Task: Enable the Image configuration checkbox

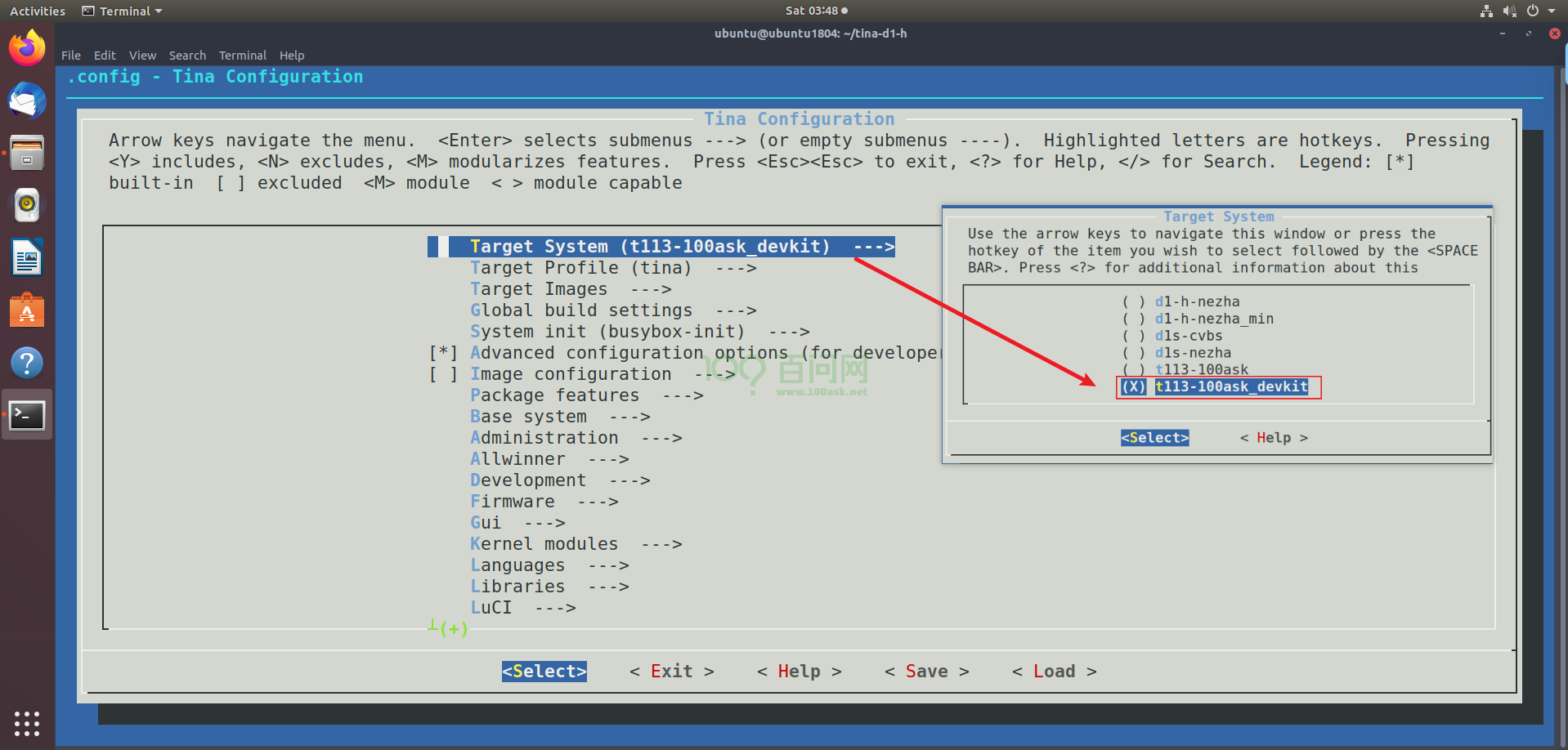Action: click(x=443, y=374)
